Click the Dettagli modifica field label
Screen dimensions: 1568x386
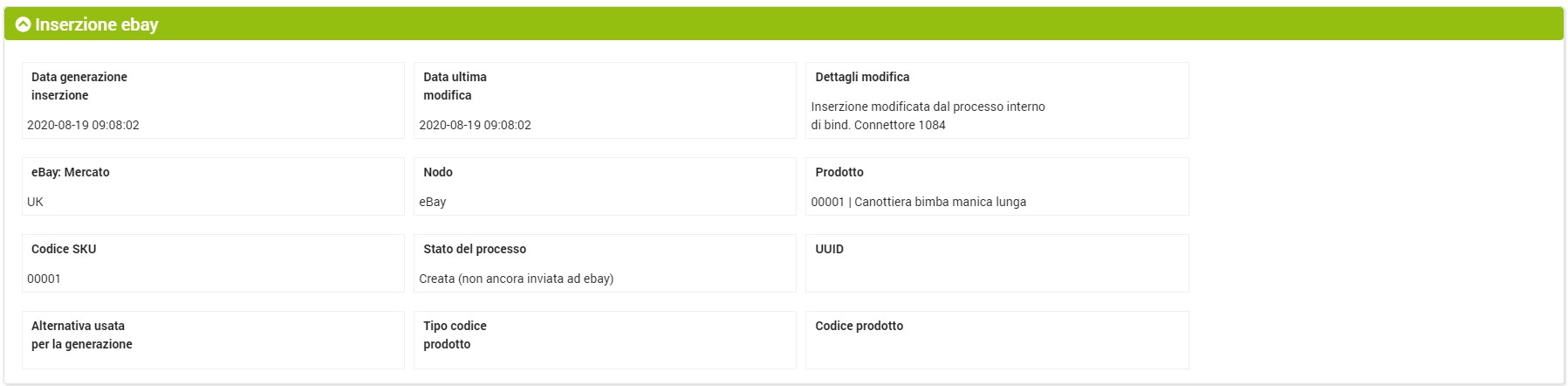(x=862, y=77)
